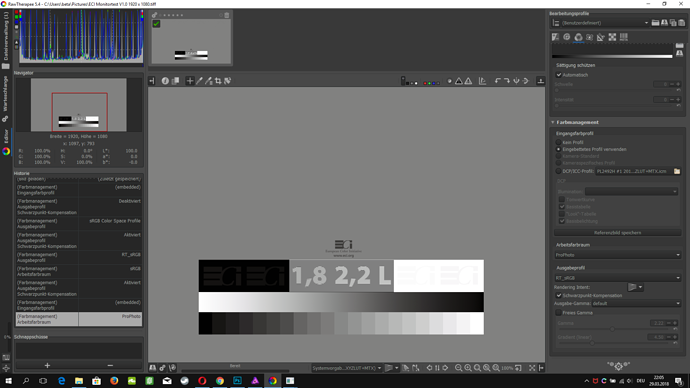Toggle shadow clipping warning triangle

(459, 81)
